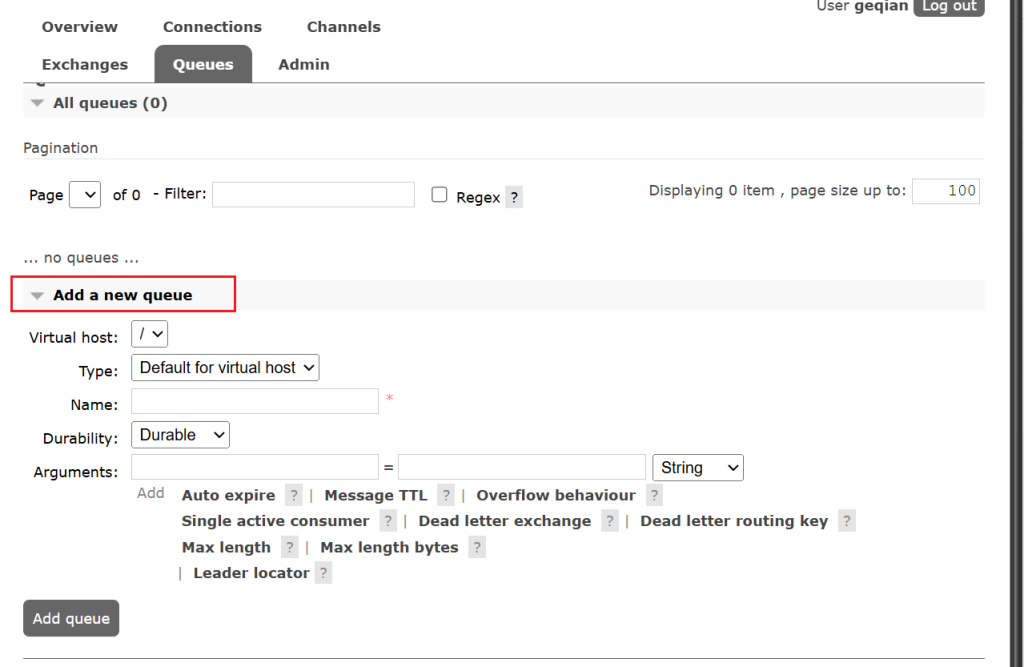The image size is (1024, 667).
Task: Click help icon next to Regex
Action: click(514, 197)
